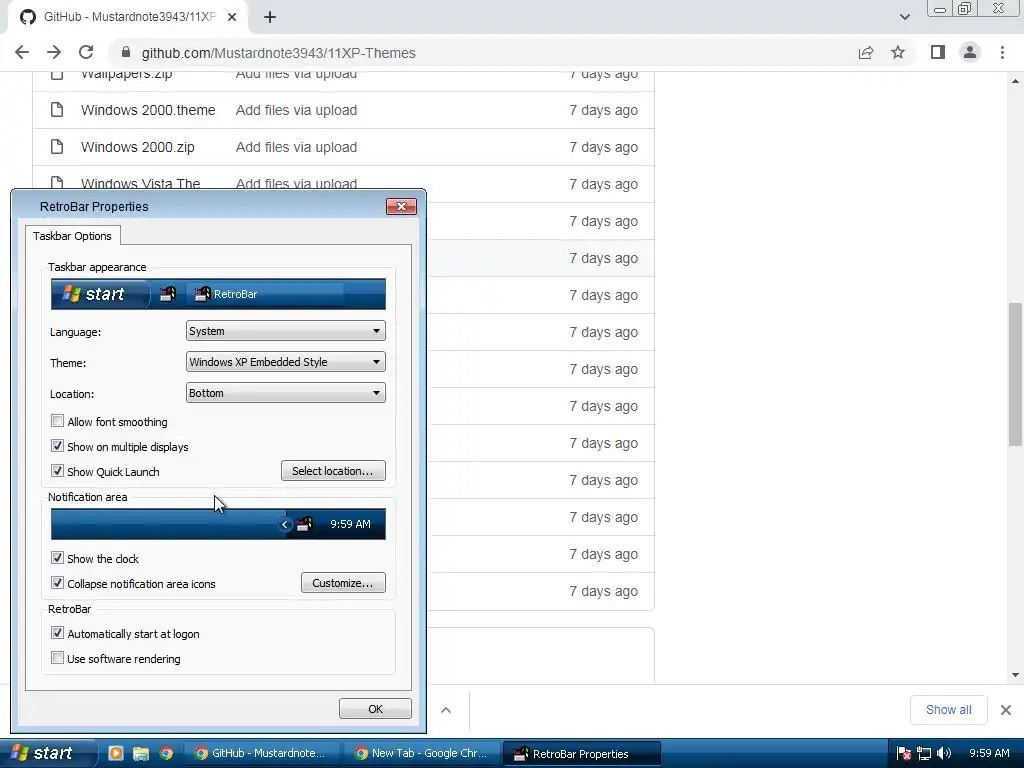Select Taskbar Options tab

tap(72, 236)
